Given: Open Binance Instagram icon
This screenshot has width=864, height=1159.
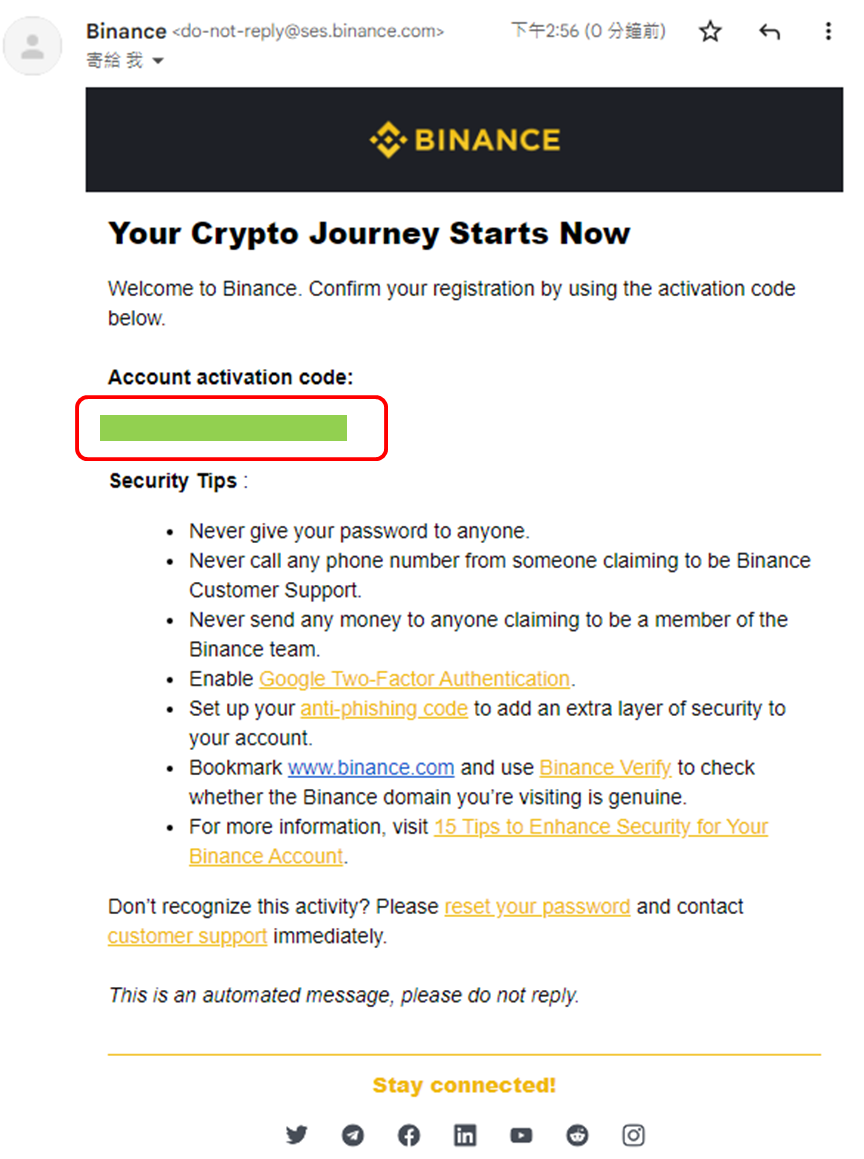Looking at the screenshot, I should coord(633,1135).
